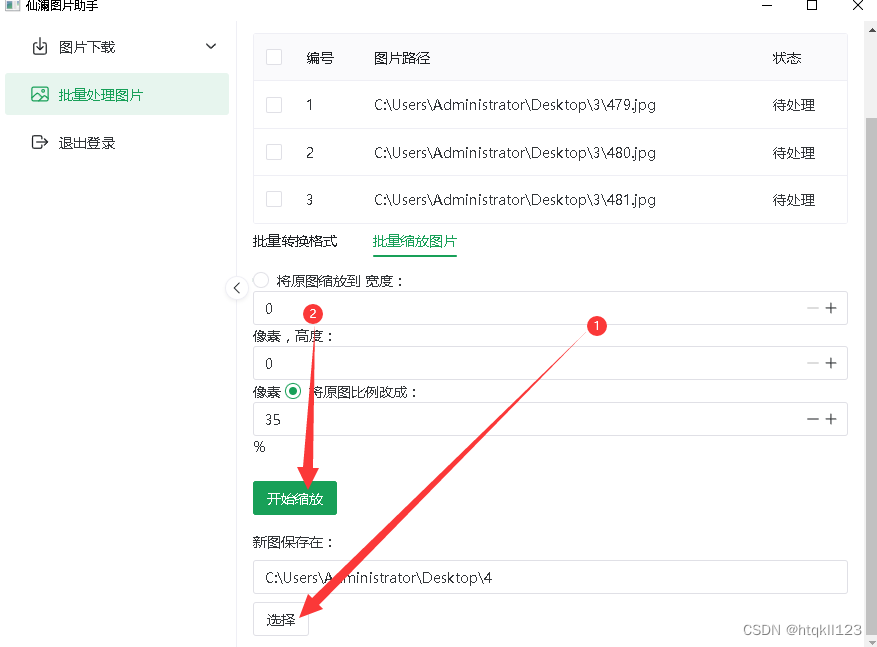
Task: Click the 状态 column header
Action: [786, 58]
